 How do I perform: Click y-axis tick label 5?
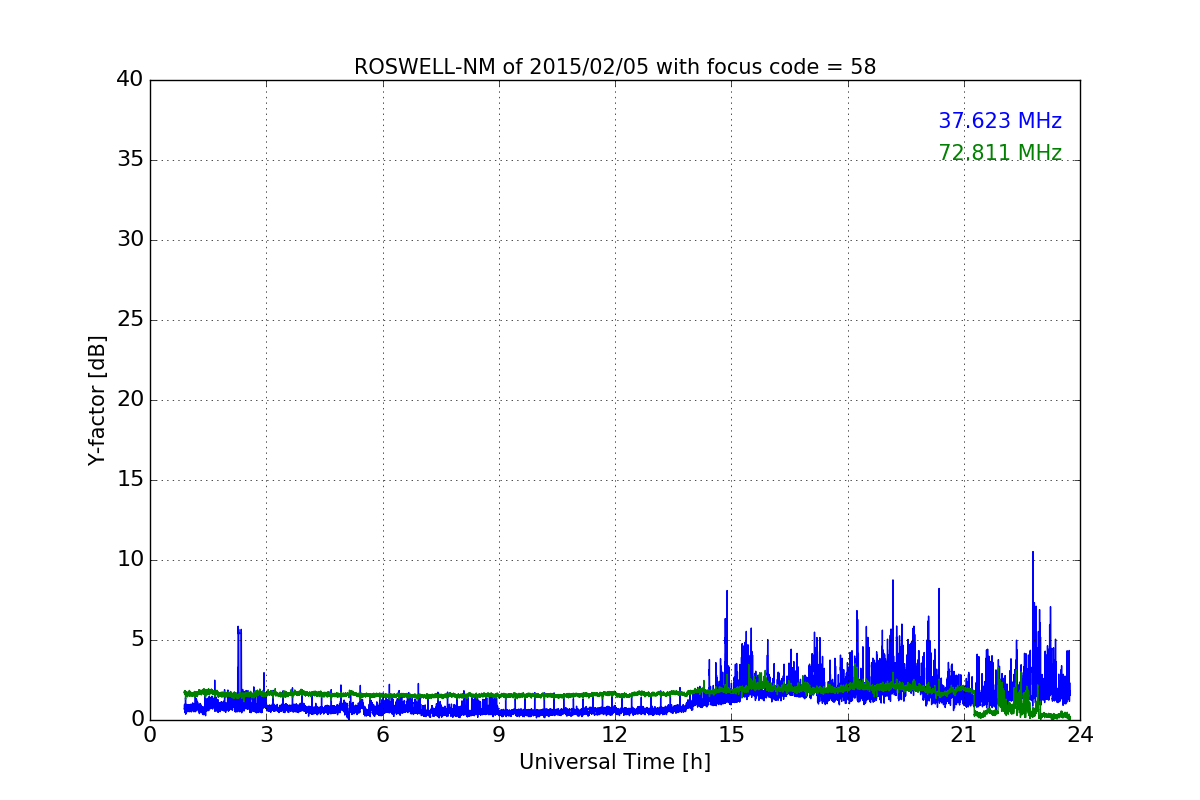[137, 639]
